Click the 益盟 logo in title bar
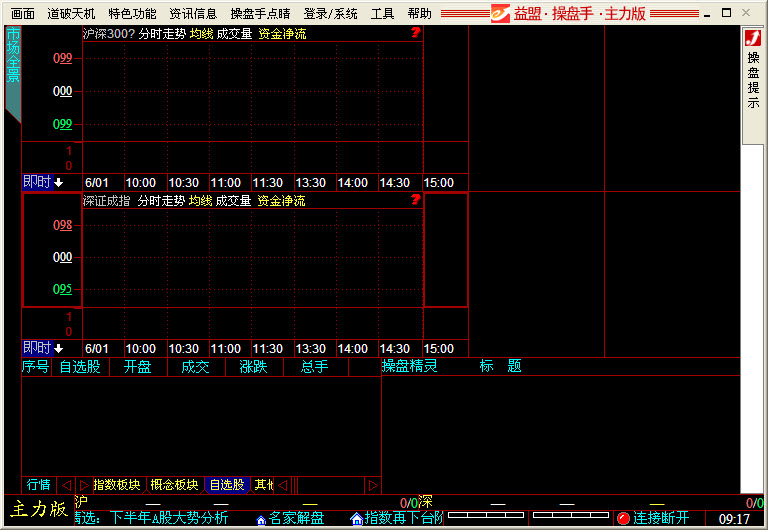 coord(500,14)
